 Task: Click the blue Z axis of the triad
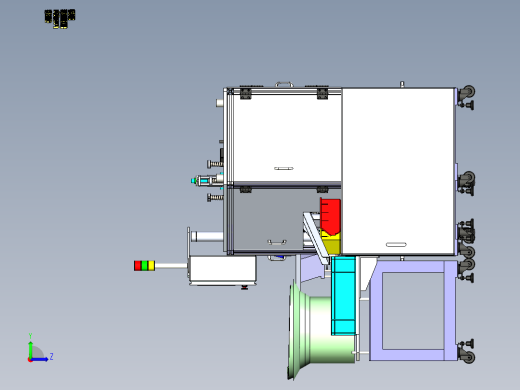click(39, 360)
